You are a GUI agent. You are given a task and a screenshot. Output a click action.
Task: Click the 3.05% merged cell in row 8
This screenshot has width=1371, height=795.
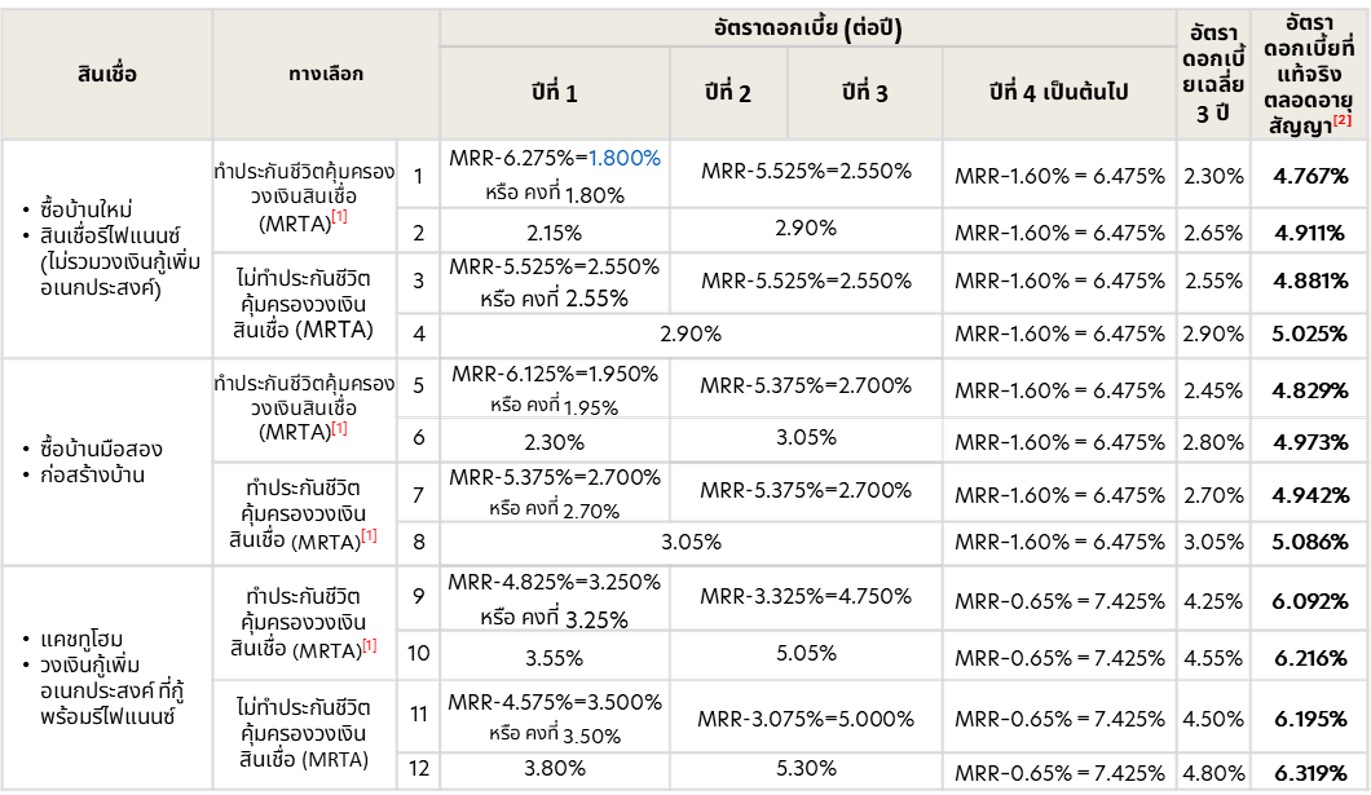(691, 542)
